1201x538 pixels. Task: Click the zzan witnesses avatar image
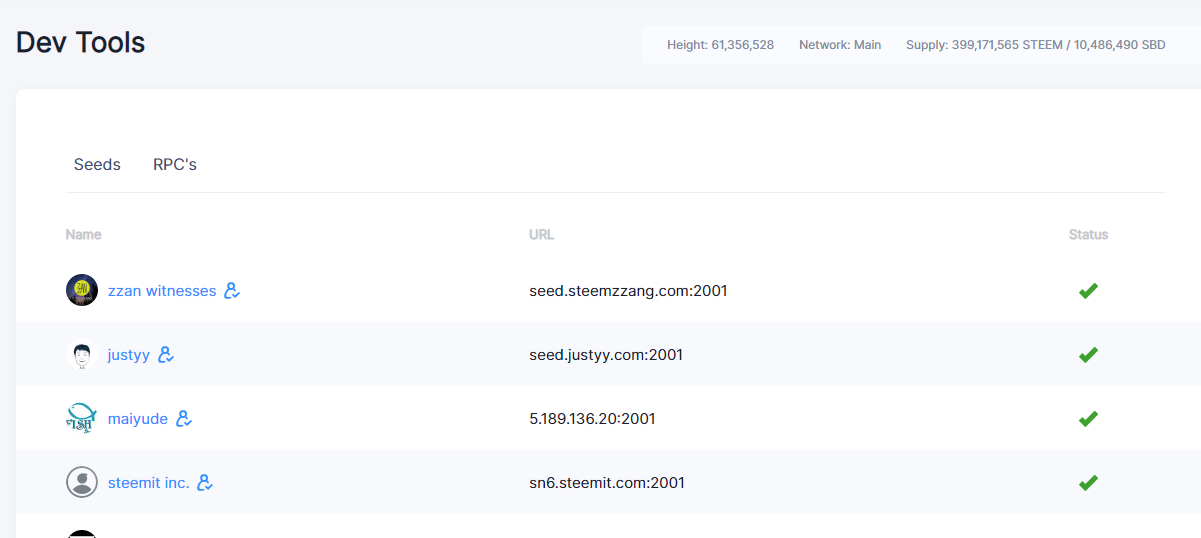[82, 290]
